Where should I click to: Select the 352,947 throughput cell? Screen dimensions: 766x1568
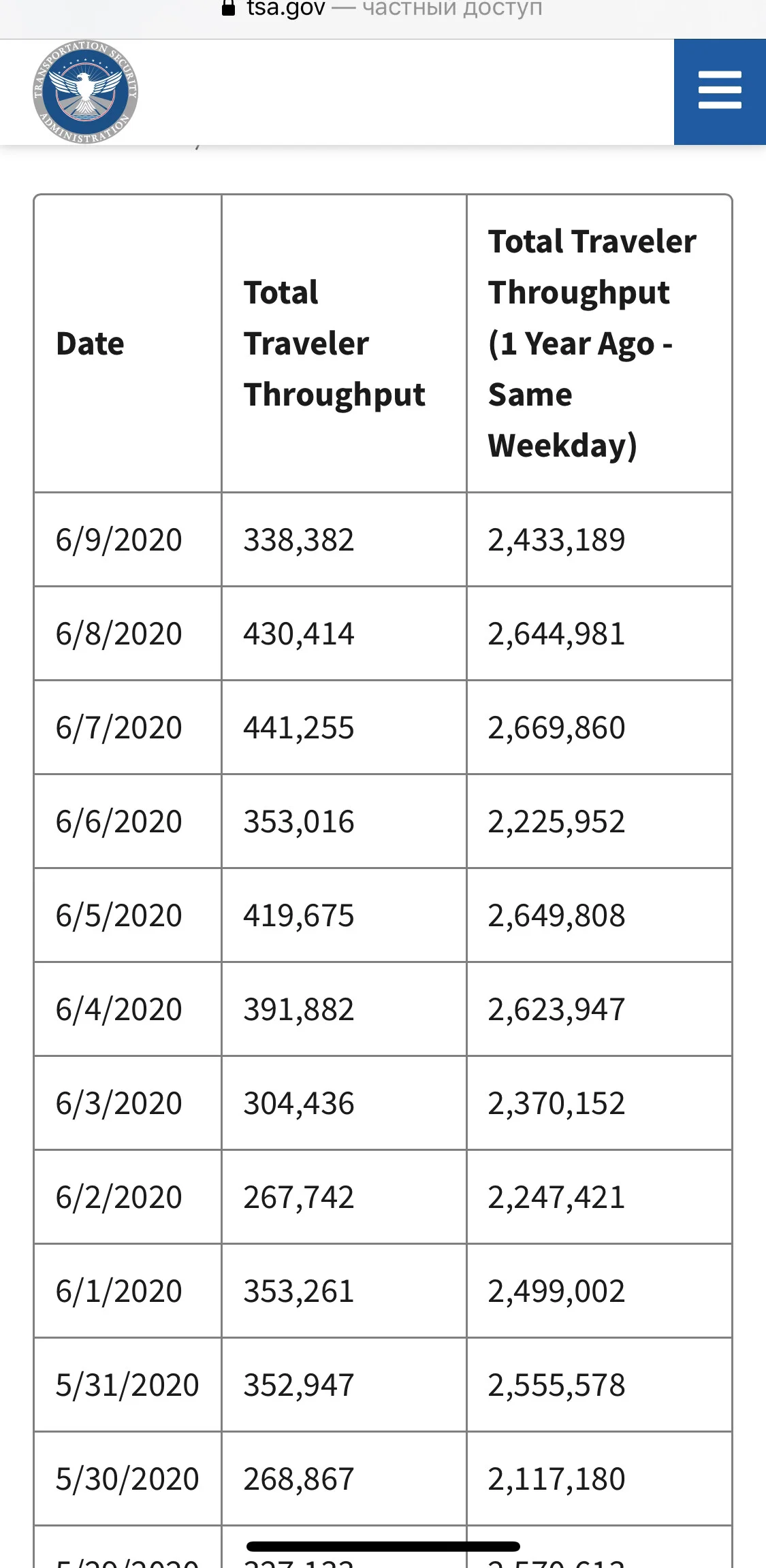[x=344, y=1384]
